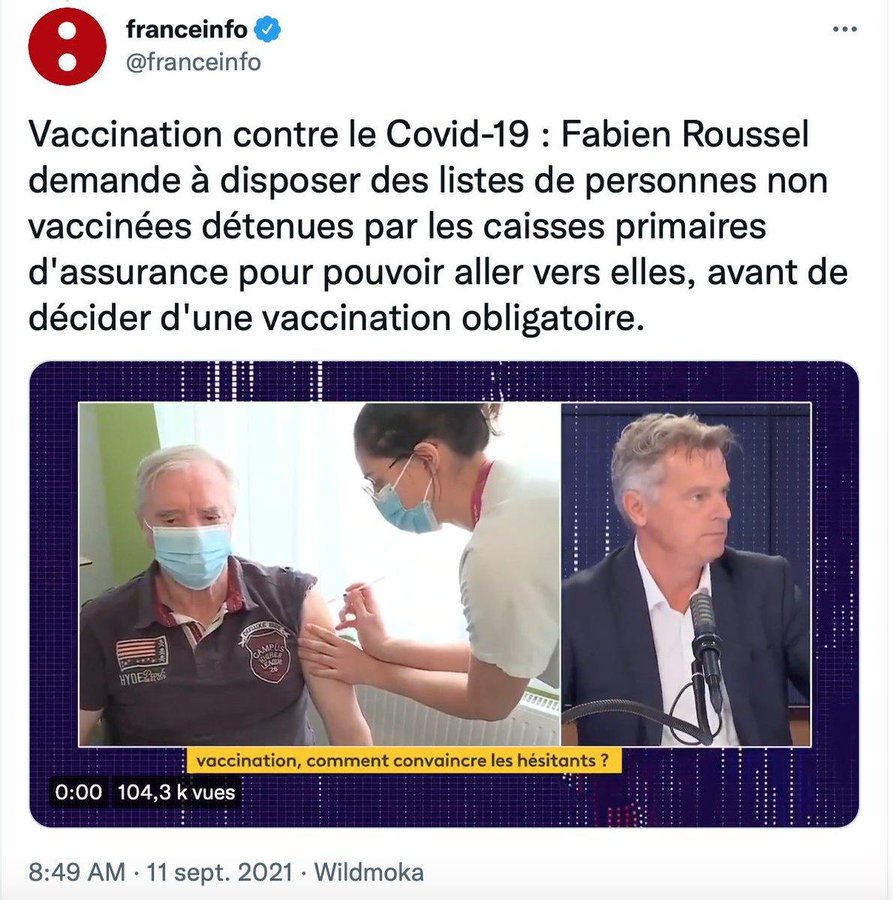Viewport: 893px width, 900px height.
Task: Click the blue verified checkmark badge
Action: click(x=267, y=29)
